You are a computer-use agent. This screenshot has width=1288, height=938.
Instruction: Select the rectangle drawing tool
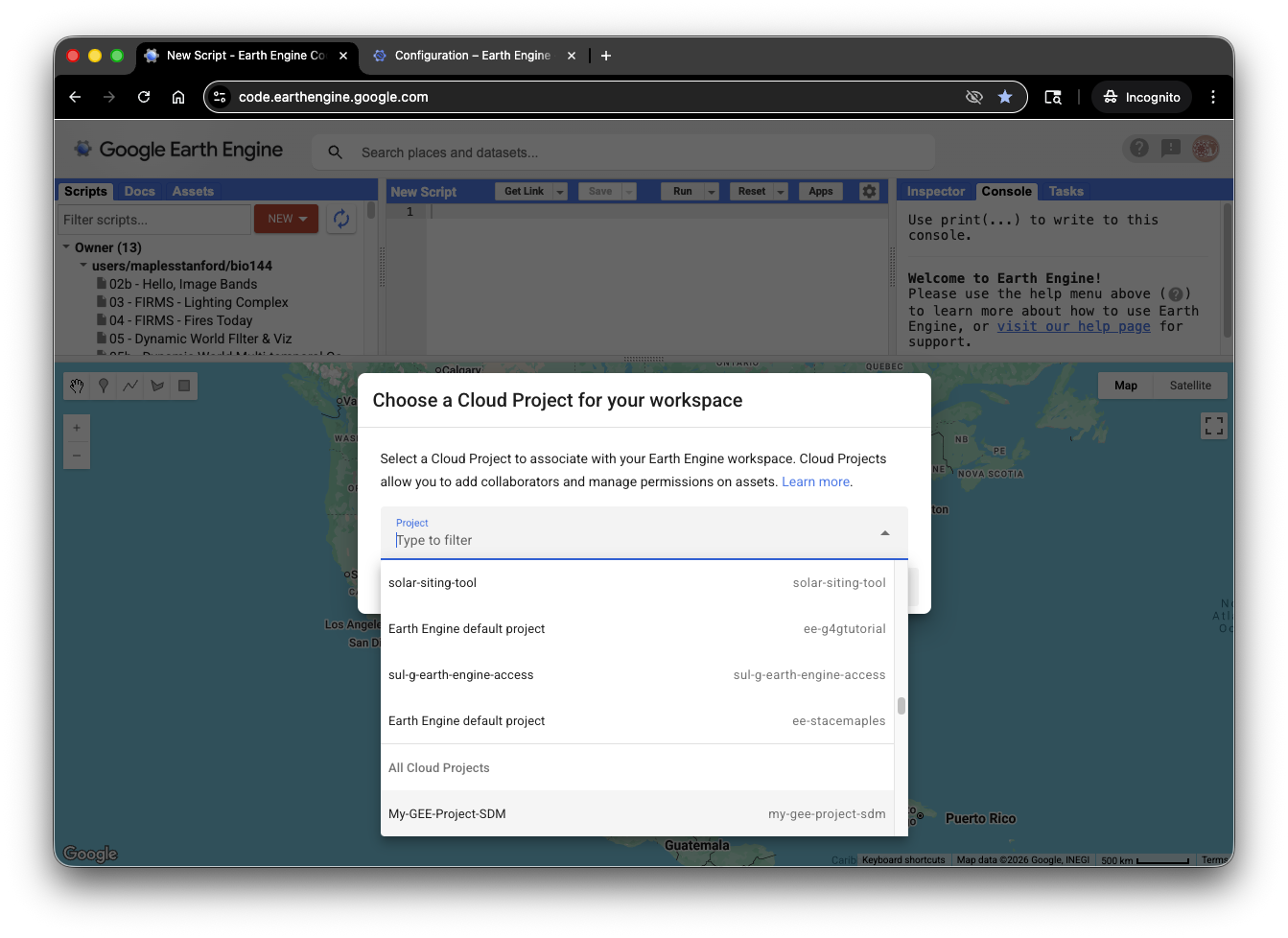click(x=182, y=386)
